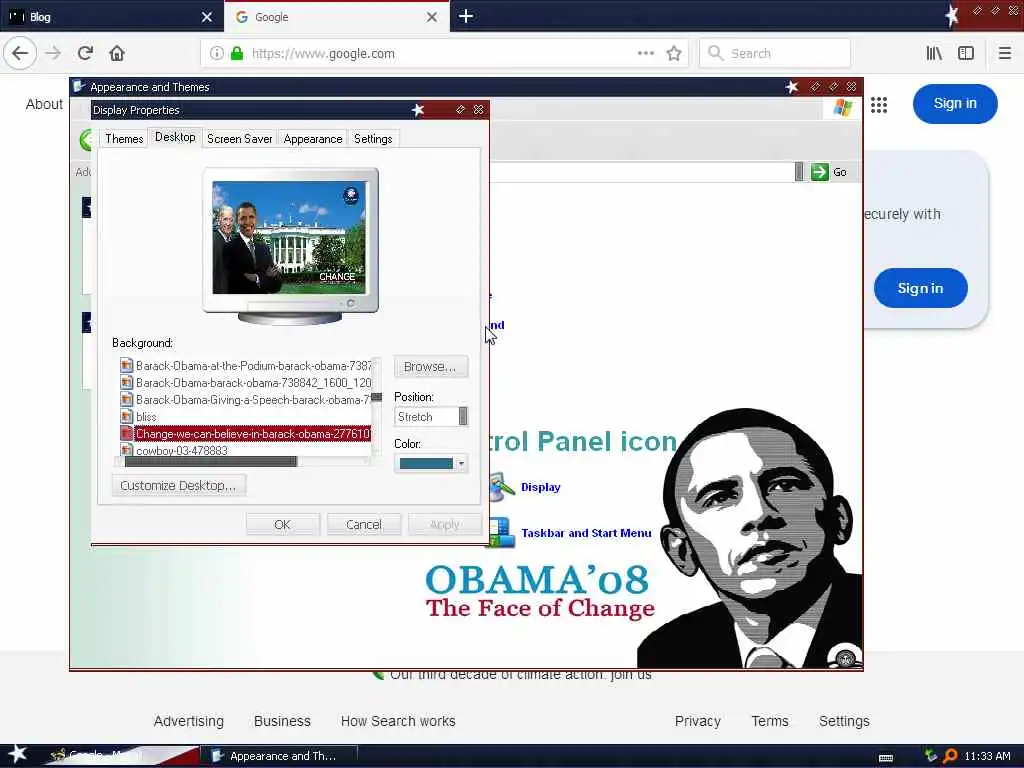Go back with the browser back arrow
The width and height of the screenshot is (1024, 768).
point(20,54)
